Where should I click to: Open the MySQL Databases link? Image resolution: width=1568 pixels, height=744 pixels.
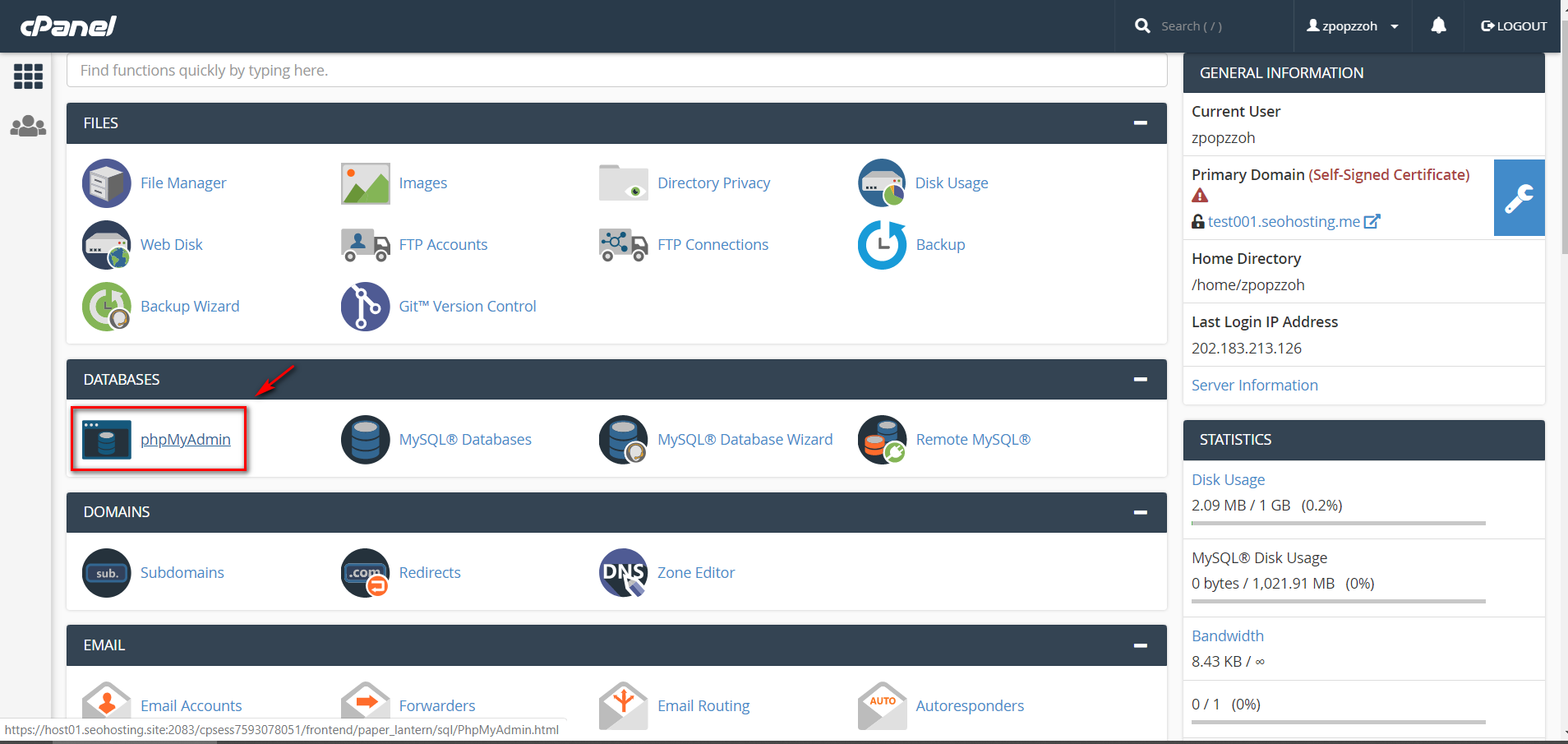pyautogui.click(x=465, y=440)
